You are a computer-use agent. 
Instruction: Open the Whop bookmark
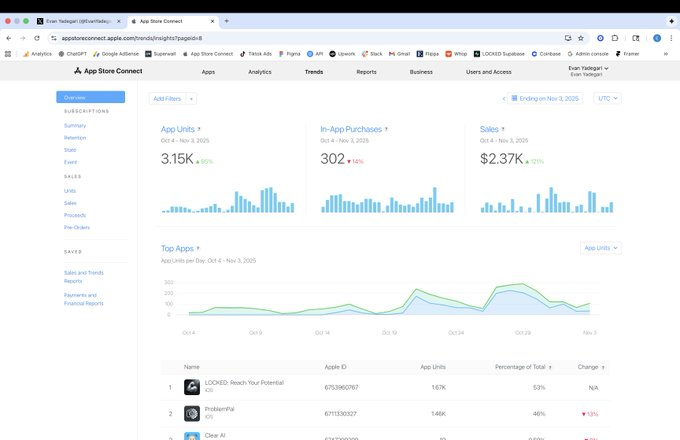[x=456, y=54]
